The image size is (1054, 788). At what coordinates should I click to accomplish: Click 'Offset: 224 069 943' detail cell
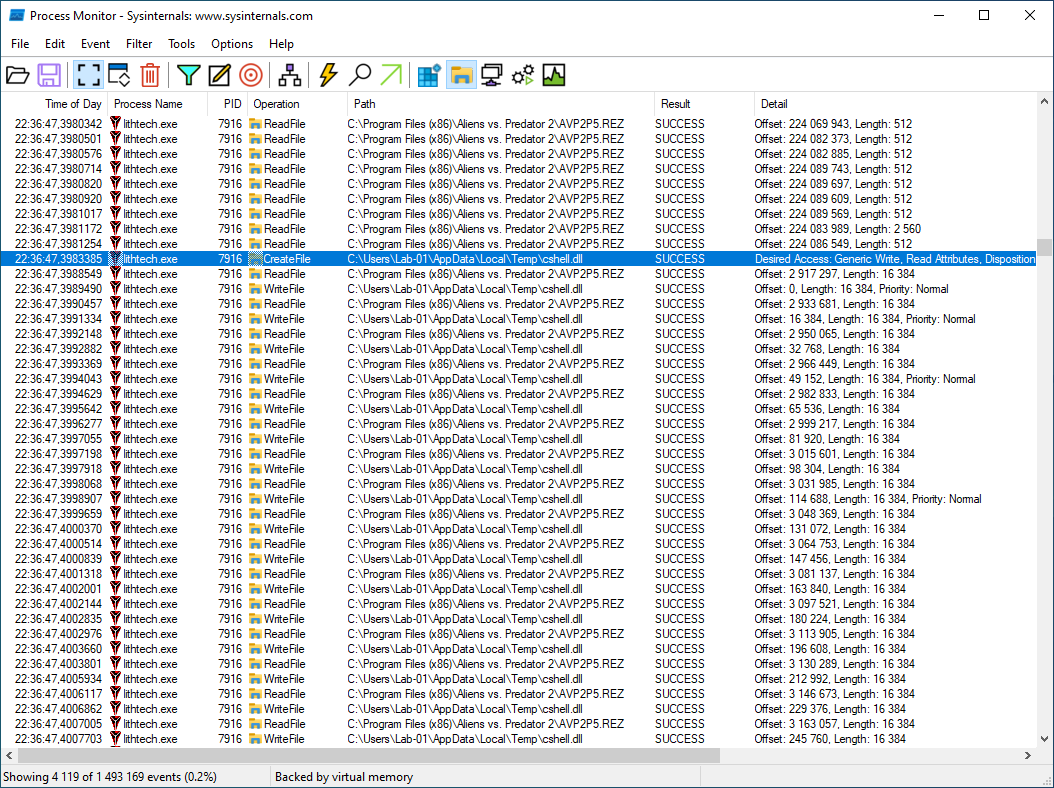(833, 124)
